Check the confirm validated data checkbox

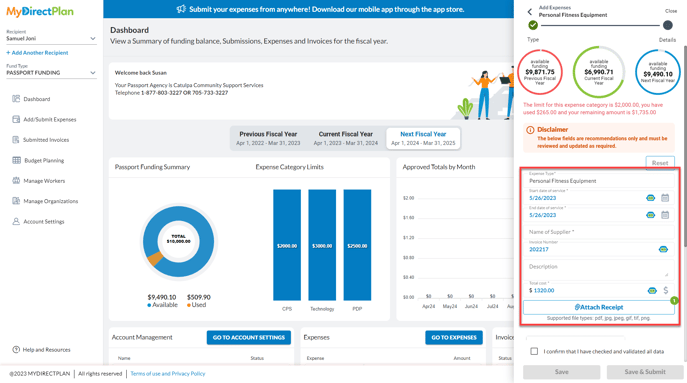(x=534, y=351)
